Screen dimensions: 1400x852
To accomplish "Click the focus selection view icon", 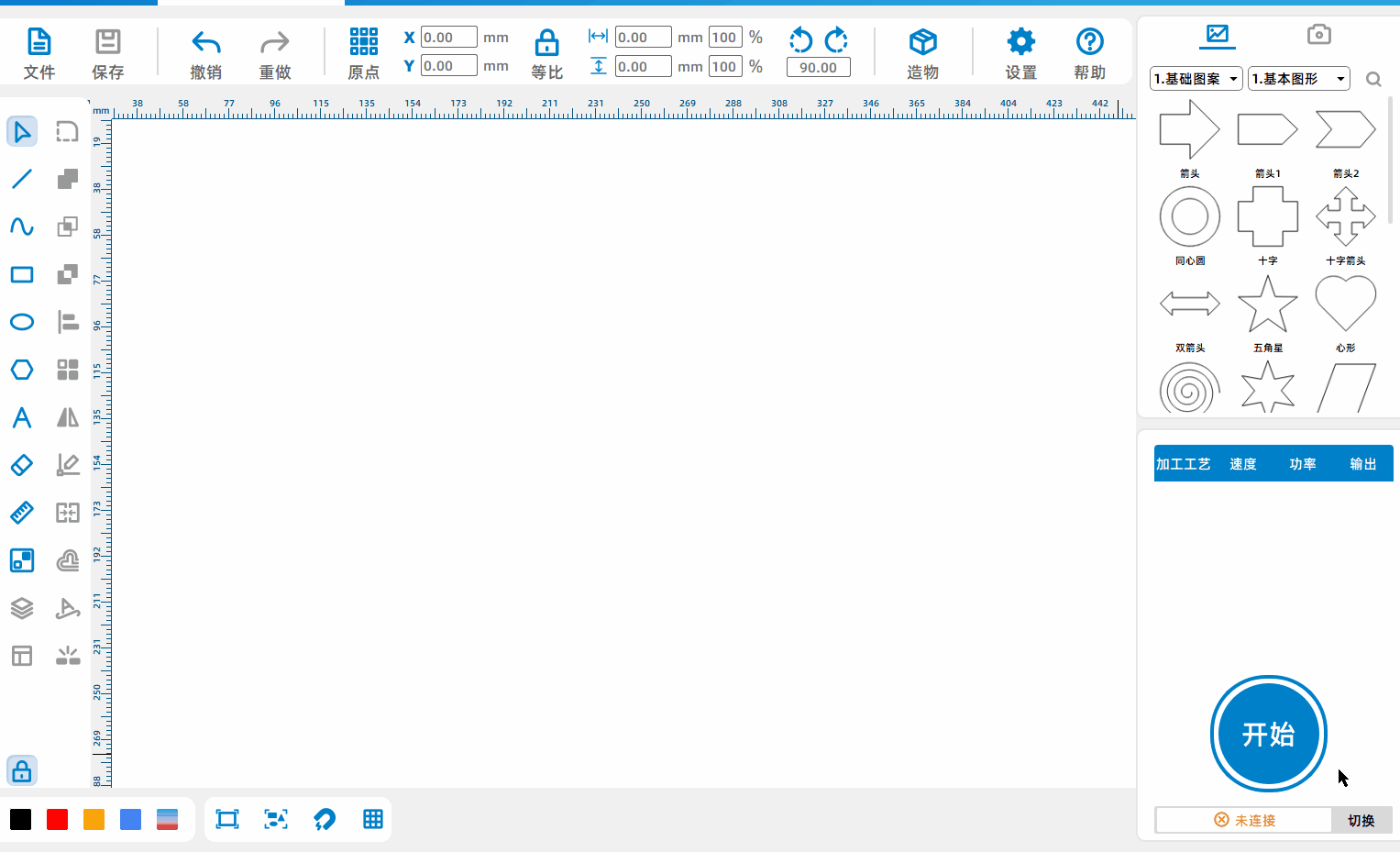I will point(276,819).
